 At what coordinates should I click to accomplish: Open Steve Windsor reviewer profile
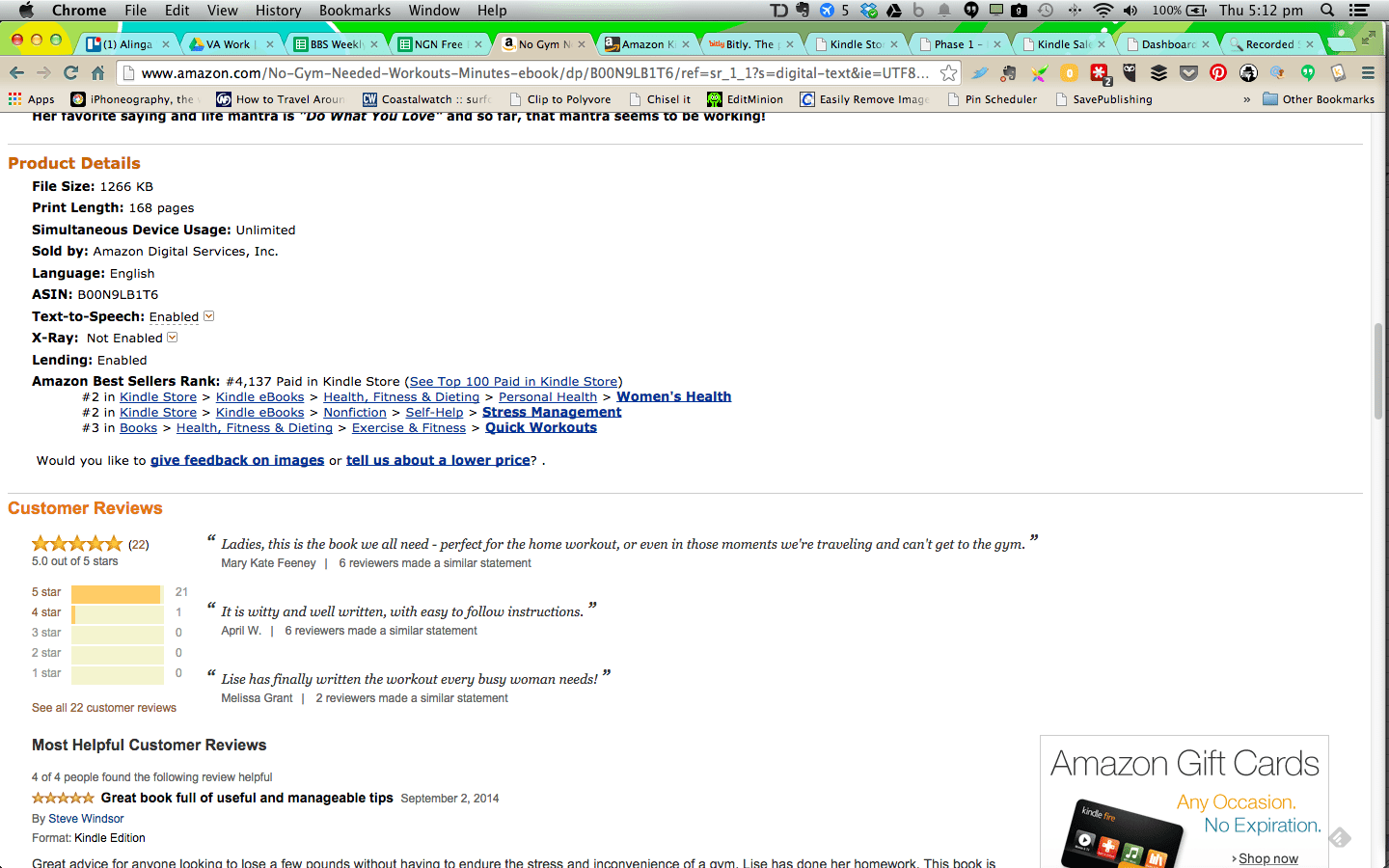coord(86,819)
